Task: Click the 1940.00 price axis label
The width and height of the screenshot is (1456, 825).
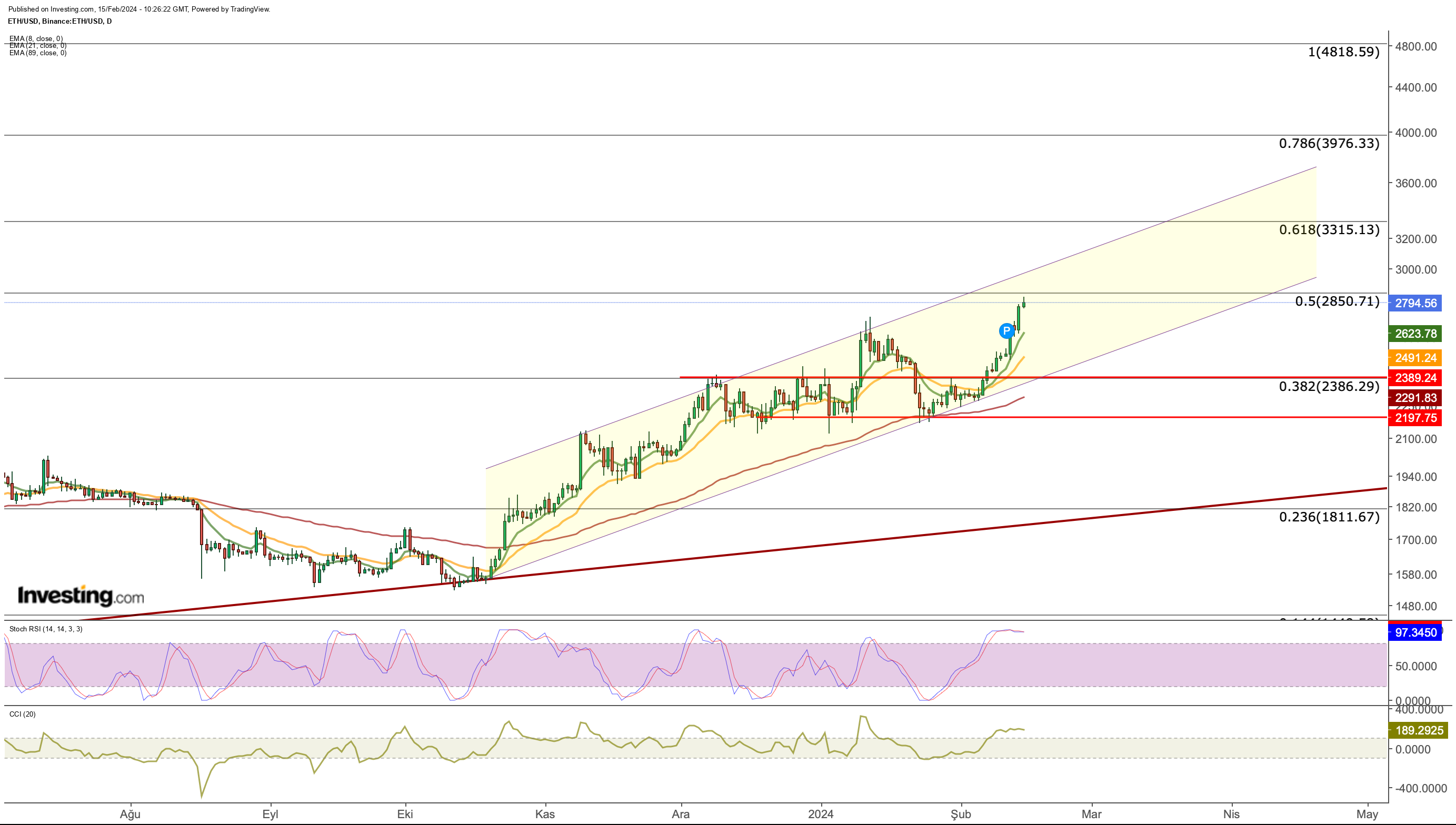Action: point(1416,477)
